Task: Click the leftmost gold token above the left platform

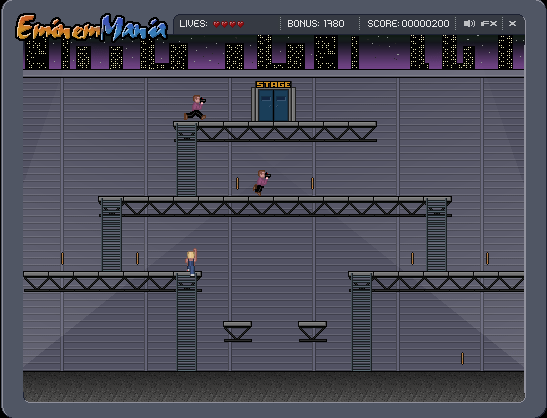Action: tap(62, 259)
